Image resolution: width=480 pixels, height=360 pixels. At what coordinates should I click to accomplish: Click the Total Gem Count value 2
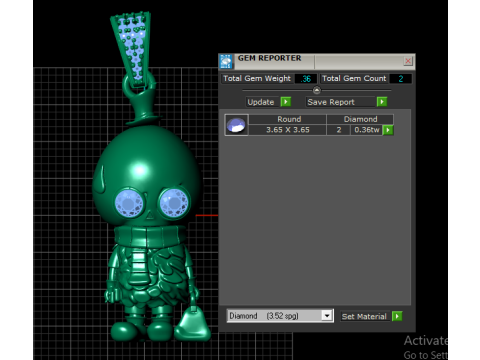click(401, 79)
